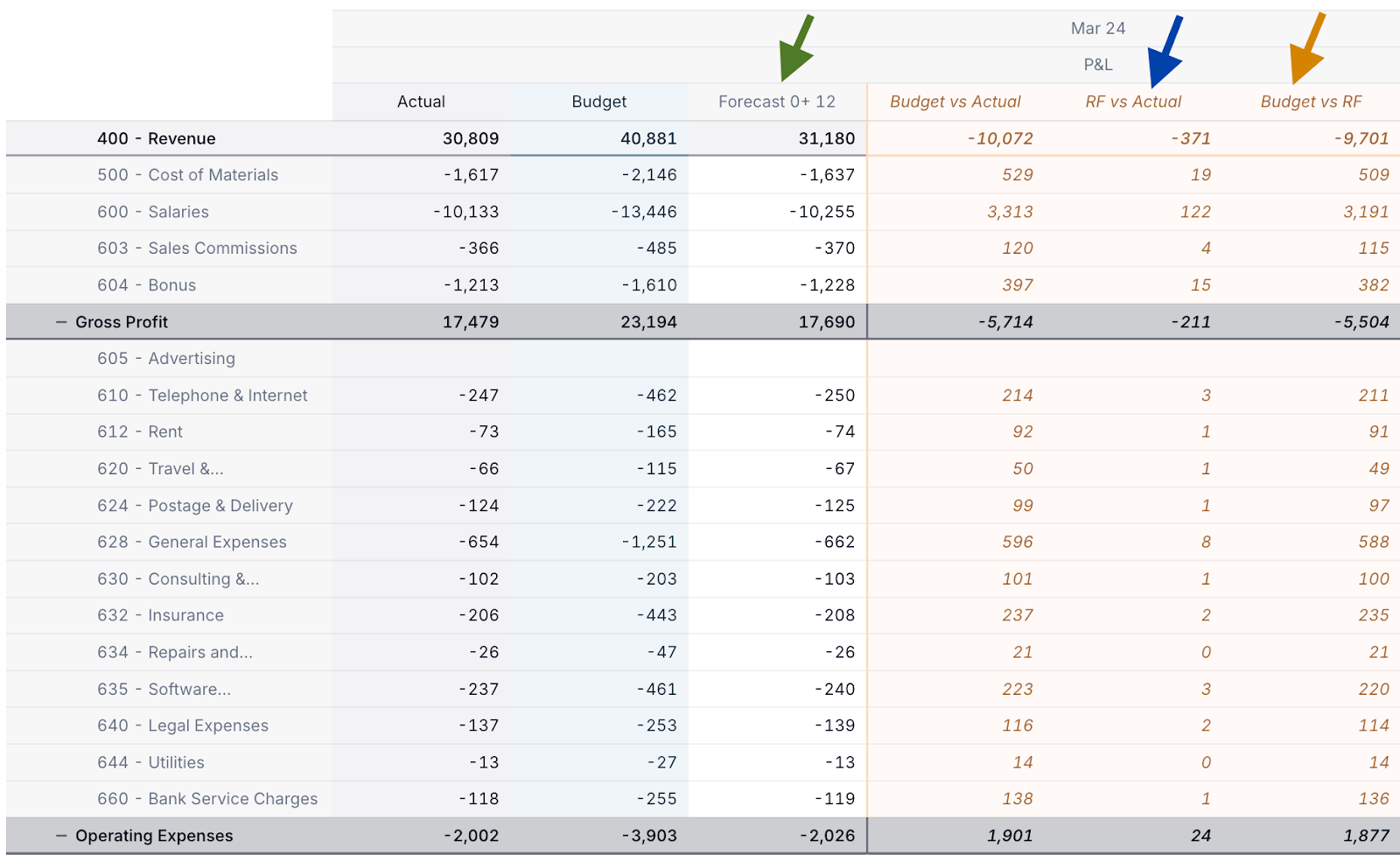The image size is (1400, 855).
Task: Click Salaries Budget value -13,446
Action: pyautogui.click(x=644, y=212)
